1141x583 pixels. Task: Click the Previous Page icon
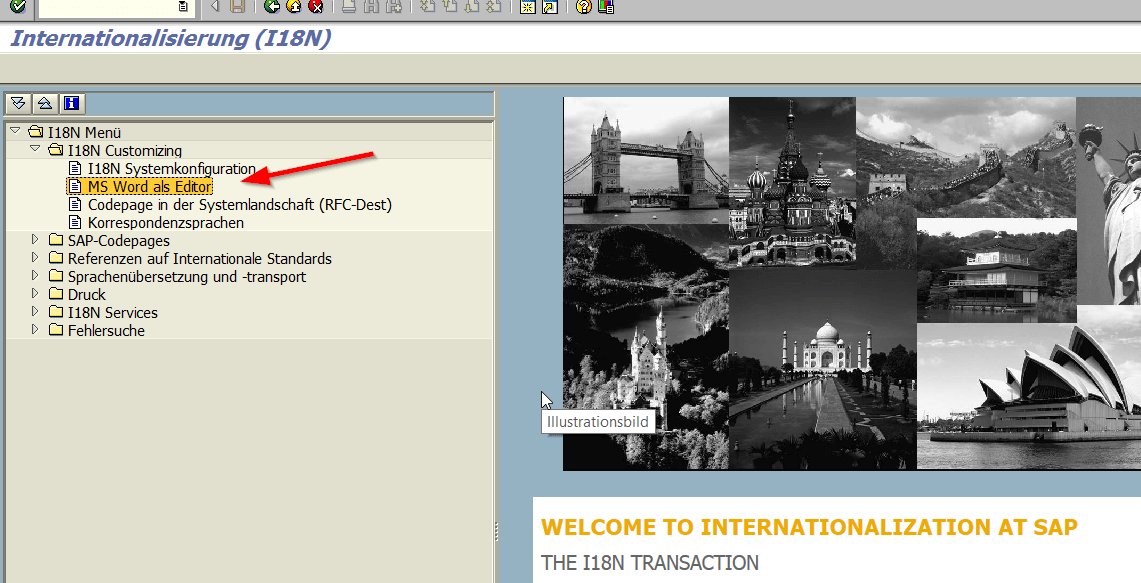tap(449, 7)
